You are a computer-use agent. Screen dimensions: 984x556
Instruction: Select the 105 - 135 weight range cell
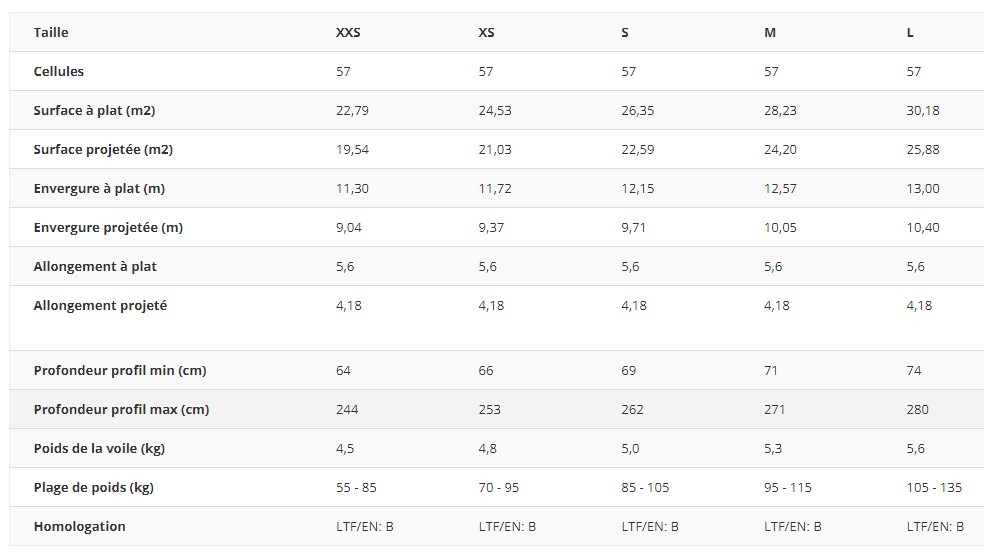point(934,488)
